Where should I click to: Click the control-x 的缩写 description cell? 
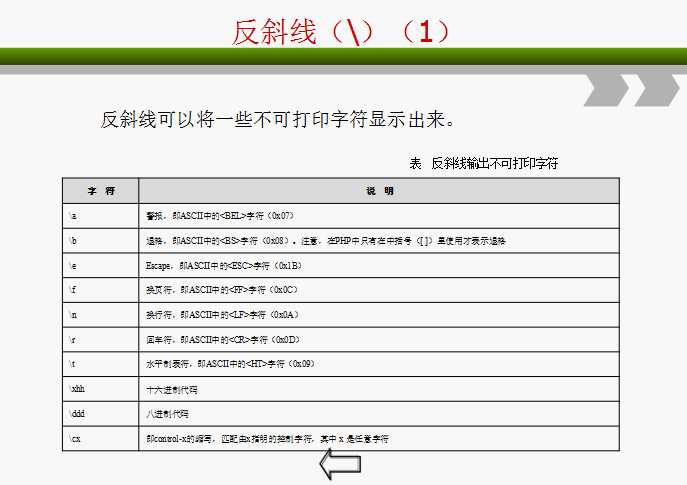pos(379,438)
